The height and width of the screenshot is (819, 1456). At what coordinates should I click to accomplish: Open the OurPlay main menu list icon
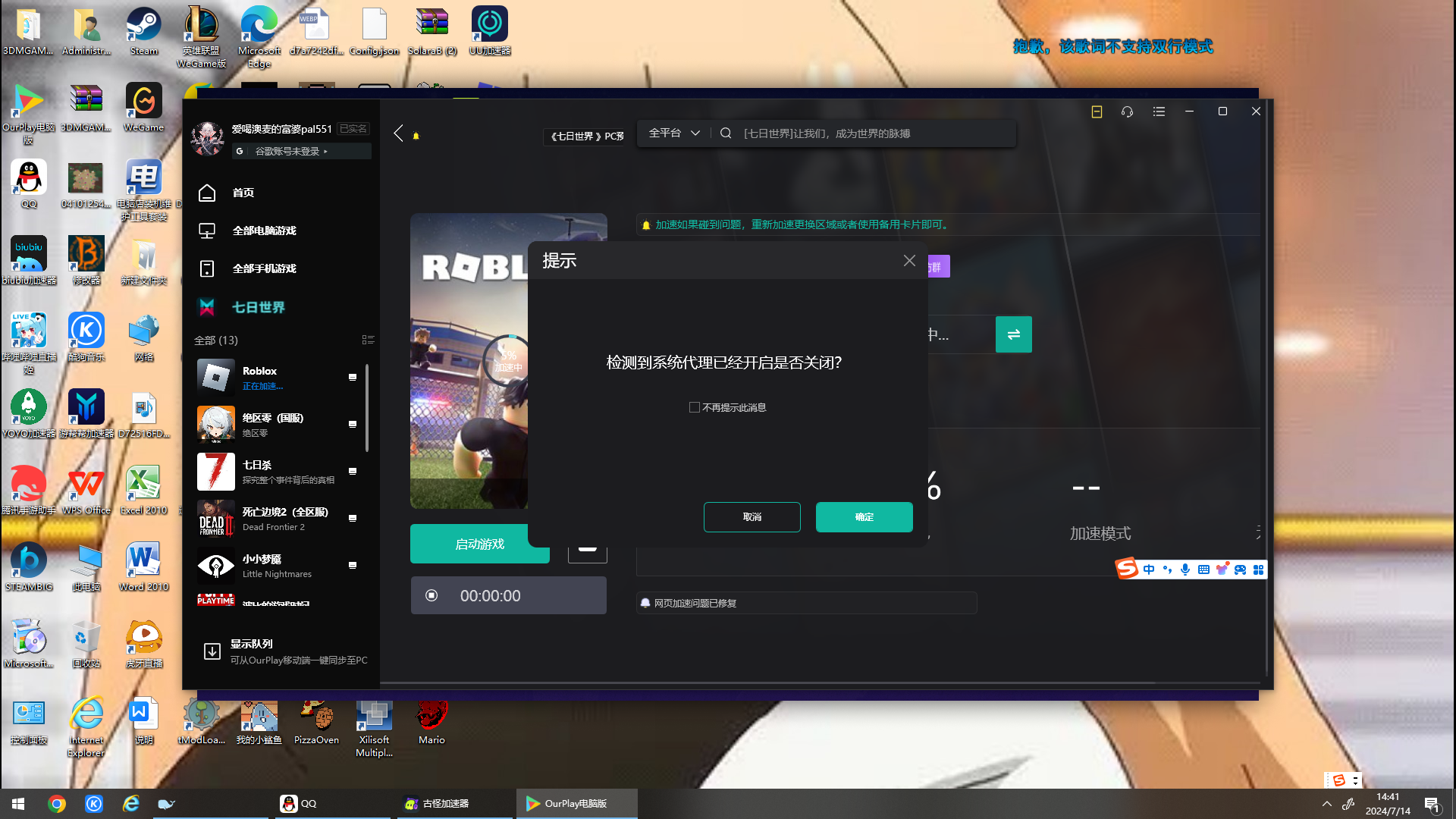(x=1159, y=111)
